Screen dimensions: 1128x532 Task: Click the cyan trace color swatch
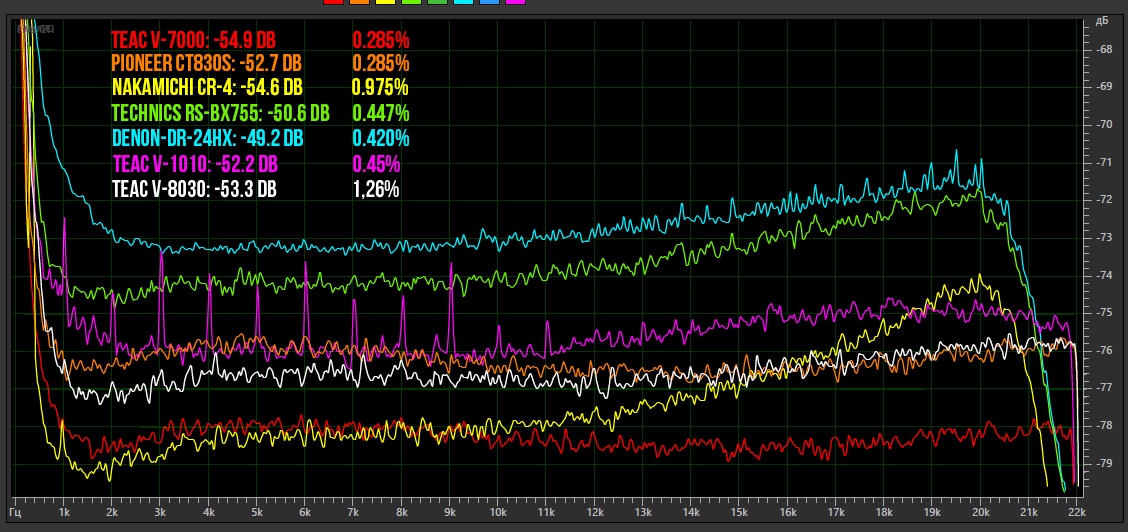click(x=463, y=2)
